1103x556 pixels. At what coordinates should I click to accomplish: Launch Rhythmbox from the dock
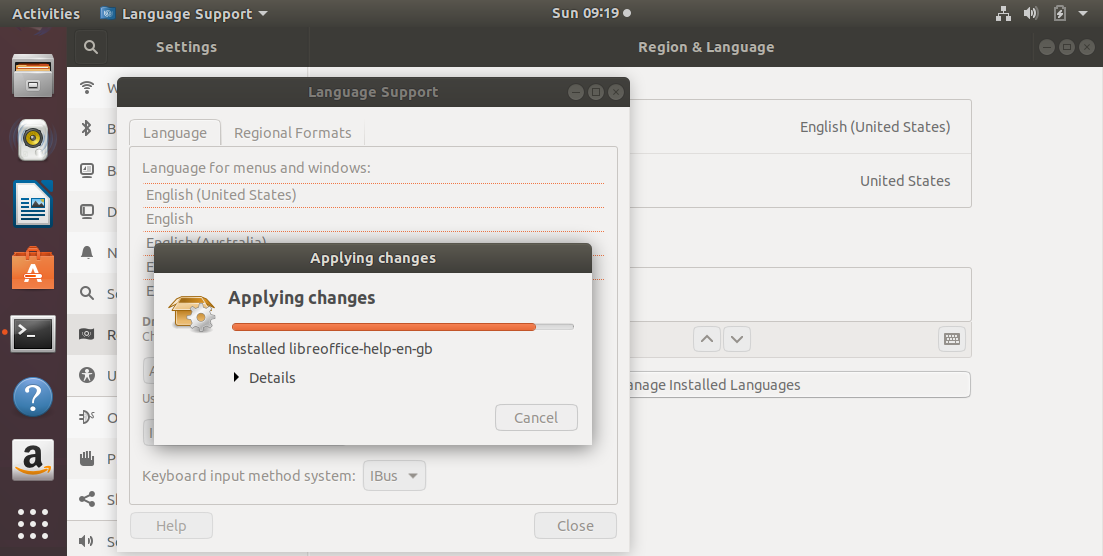33,140
